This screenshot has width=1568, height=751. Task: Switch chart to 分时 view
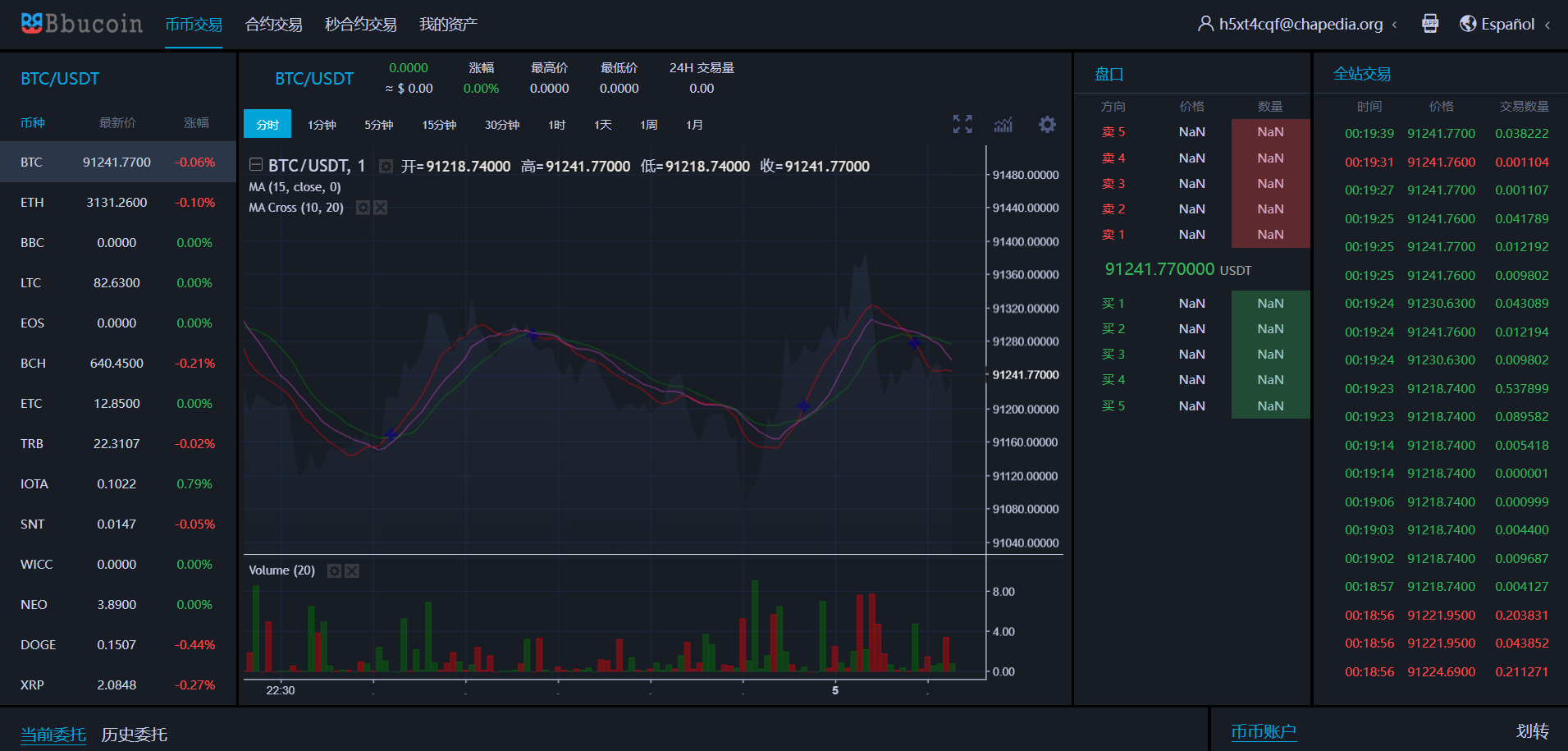267,125
